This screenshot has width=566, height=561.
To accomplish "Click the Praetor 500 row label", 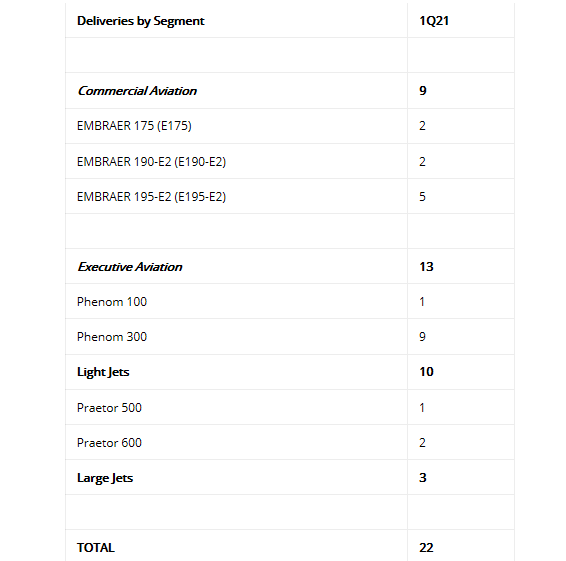I will click(109, 408).
